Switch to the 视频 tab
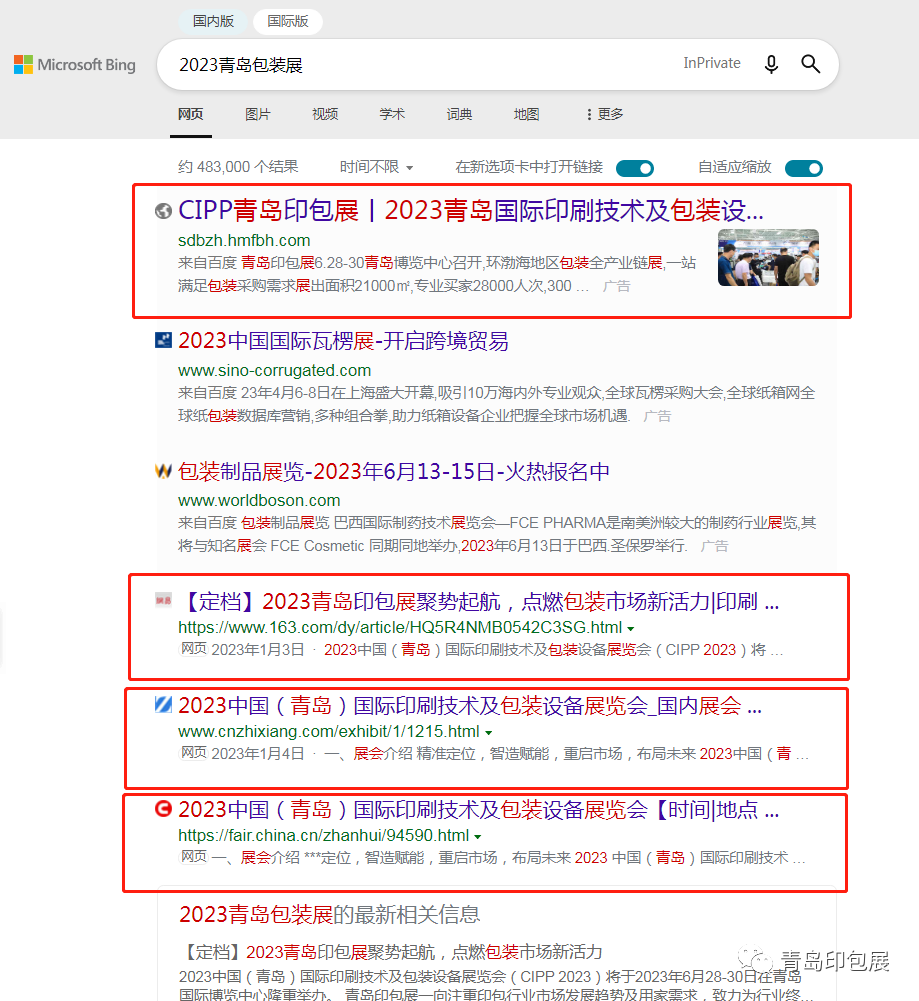Screen dimensions: 919x1001 pos(325,114)
